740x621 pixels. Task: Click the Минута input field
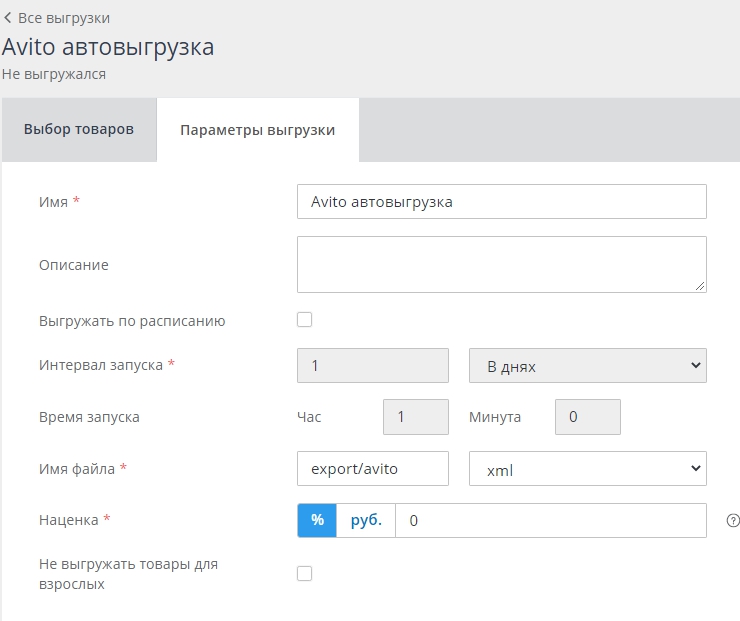588,417
